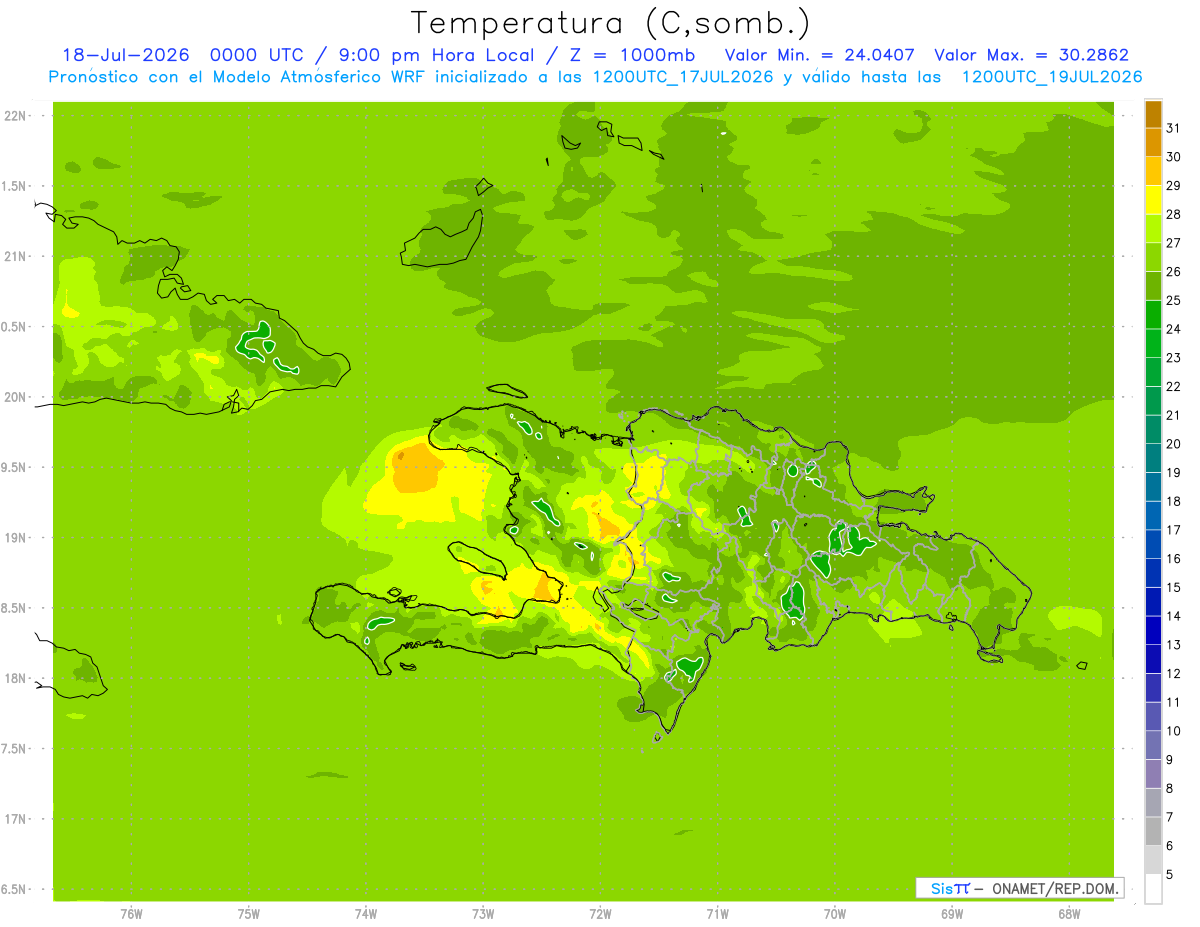Click the "Temperatura (C,somb.)" chart title
This screenshot has height=927, width=1200.
(611, 23)
